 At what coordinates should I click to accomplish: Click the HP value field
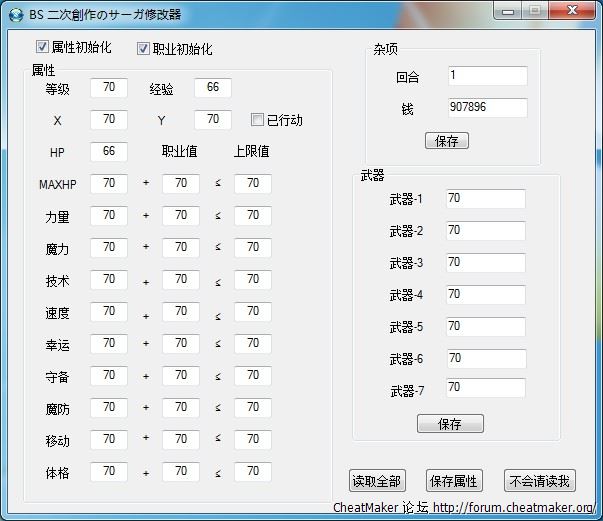tap(108, 152)
